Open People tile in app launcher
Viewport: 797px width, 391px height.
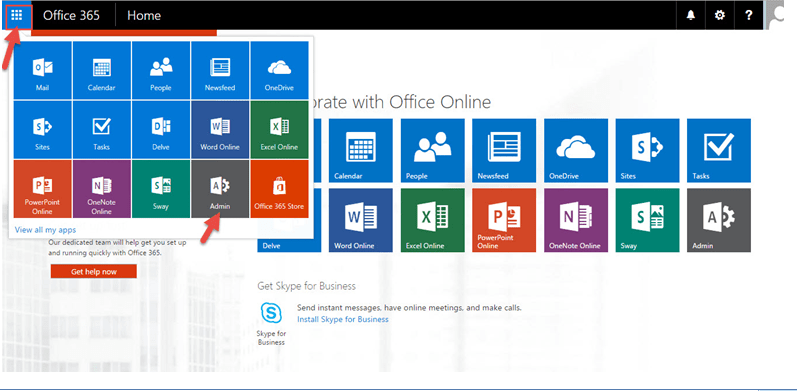(161, 70)
